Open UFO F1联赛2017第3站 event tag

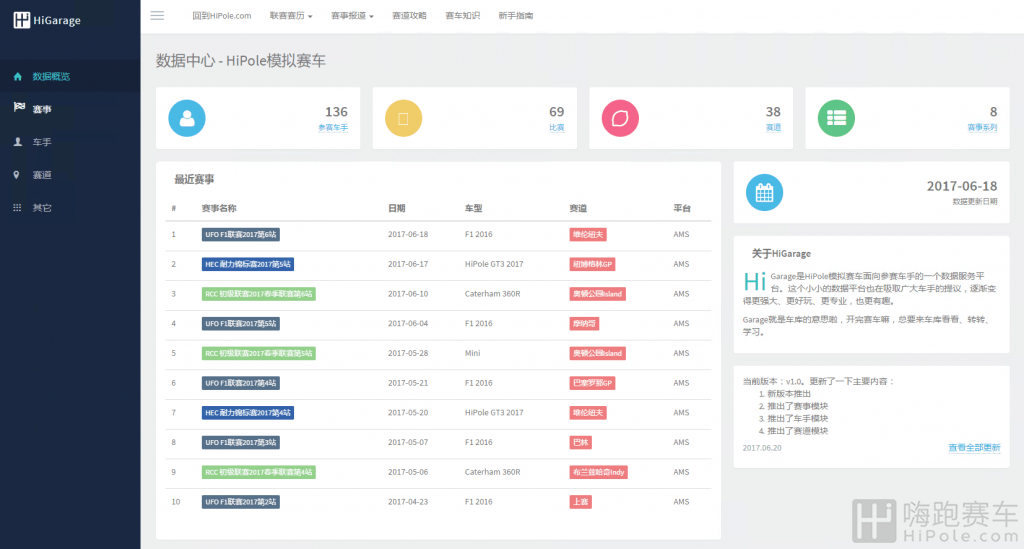click(x=240, y=443)
